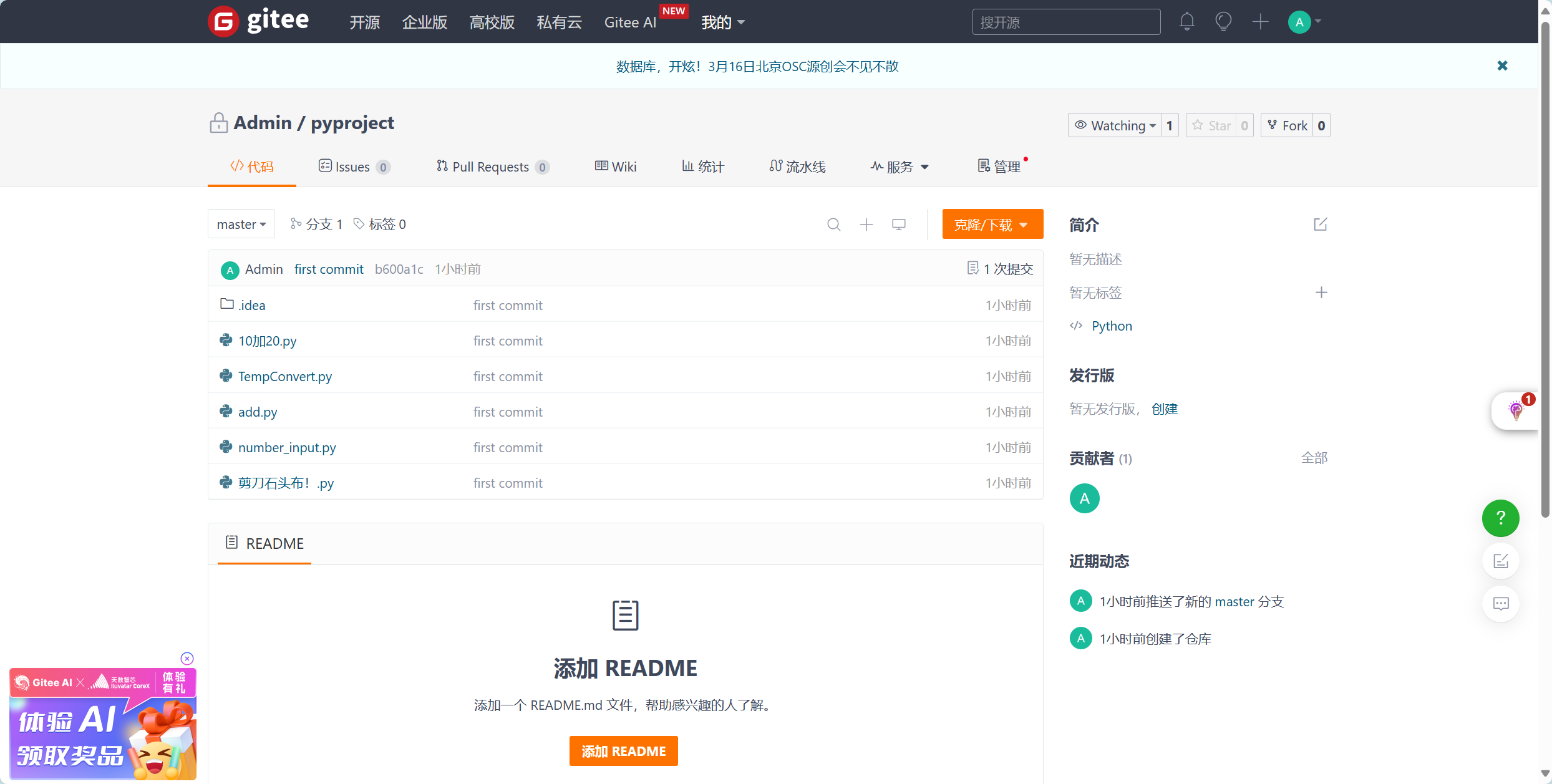
Task: Switch to the Pull Requests tab
Action: pyautogui.click(x=491, y=167)
